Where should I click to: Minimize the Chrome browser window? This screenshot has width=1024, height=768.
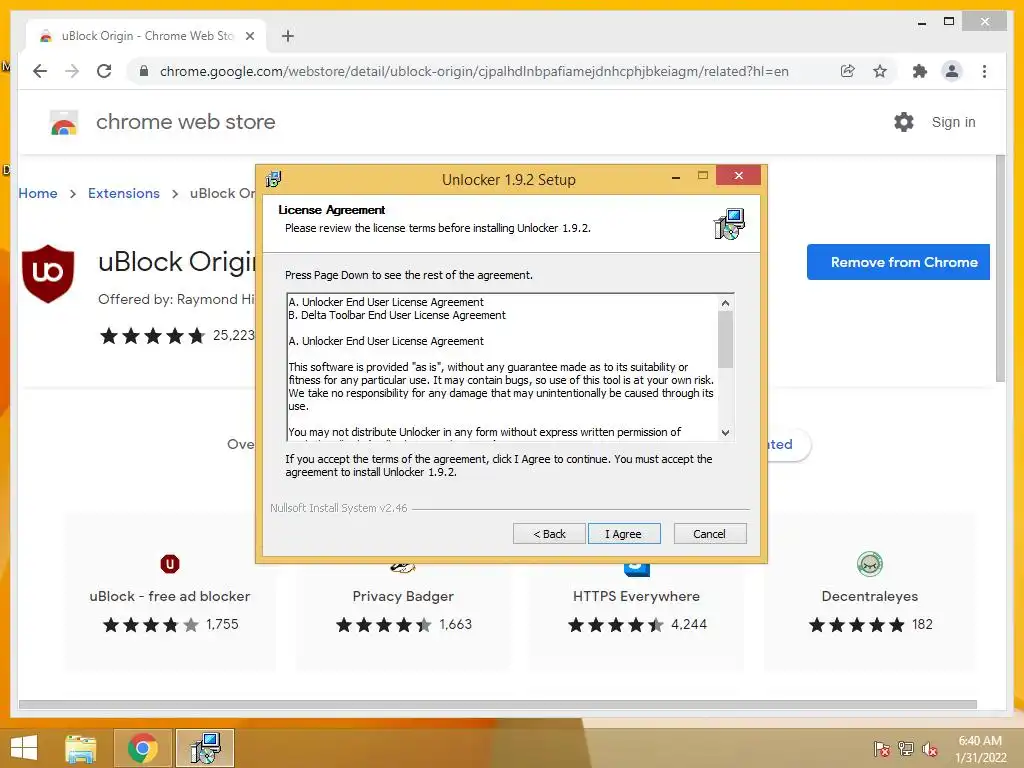point(921,23)
